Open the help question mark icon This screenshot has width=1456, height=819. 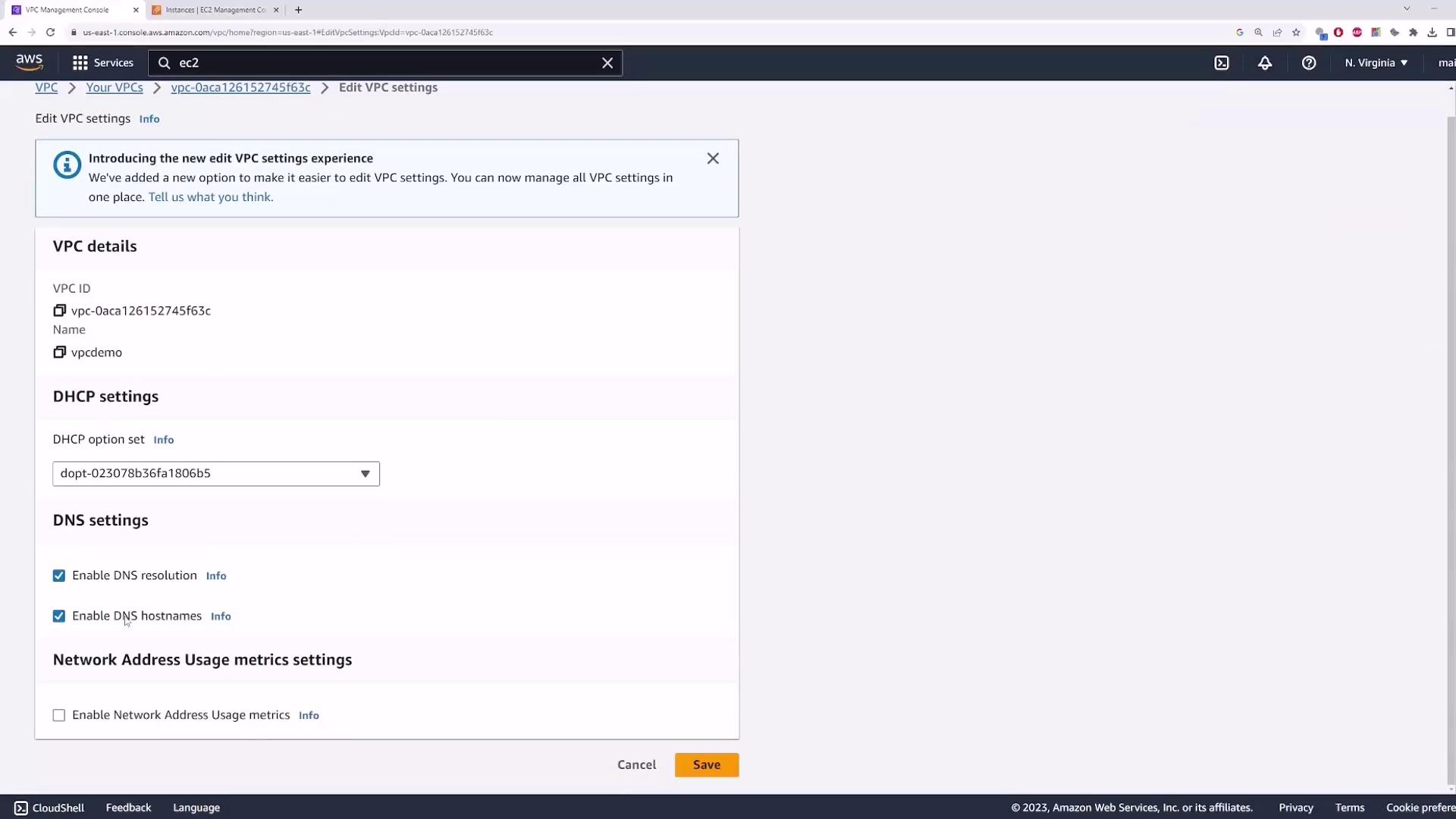pyautogui.click(x=1309, y=63)
